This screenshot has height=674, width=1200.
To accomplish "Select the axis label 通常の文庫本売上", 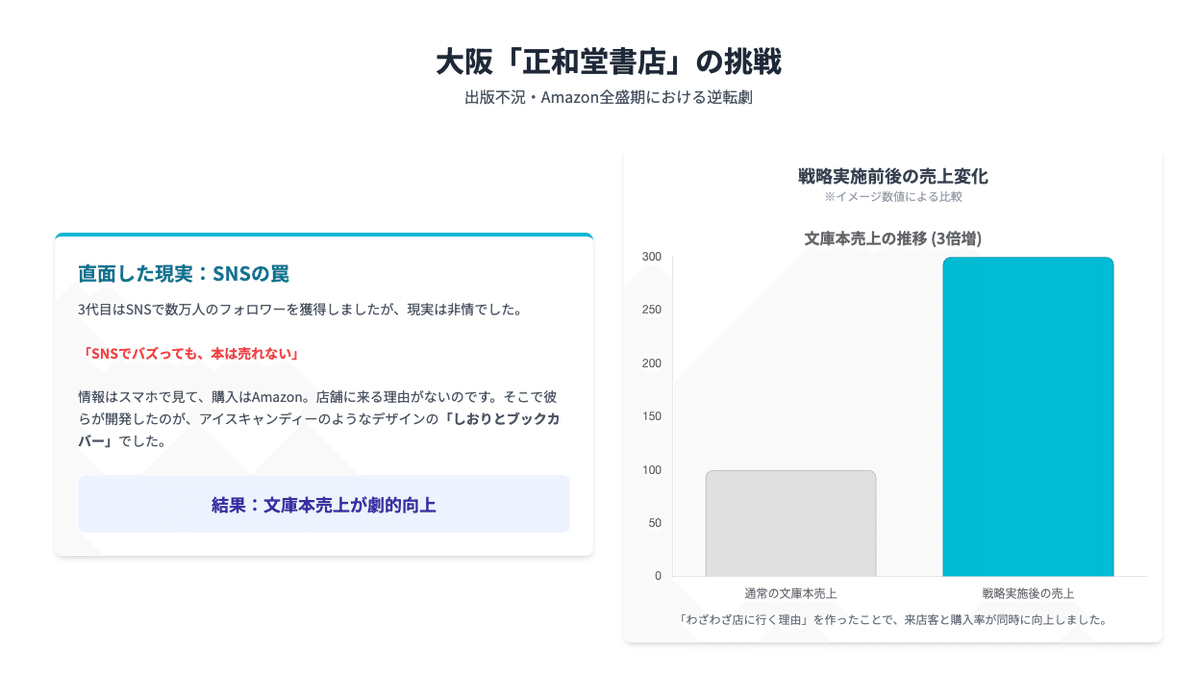I will coord(790,592).
